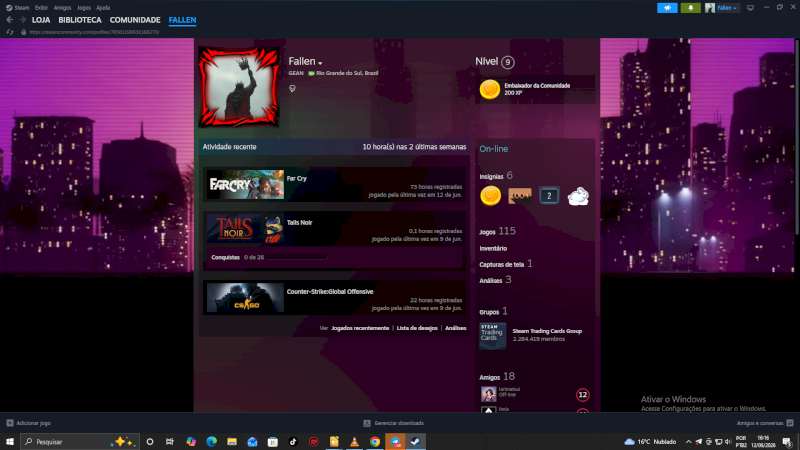Click the Nível 9 level badge
The width and height of the screenshot is (800, 450).
tap(507, 62)
